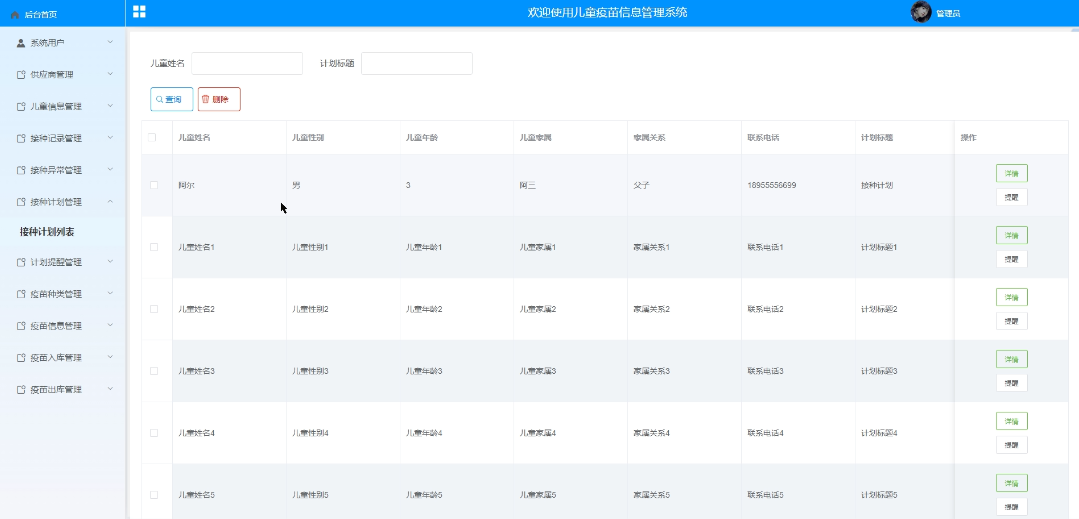Click 提醒 for the 阿尔 row

tap(1012, 197)
